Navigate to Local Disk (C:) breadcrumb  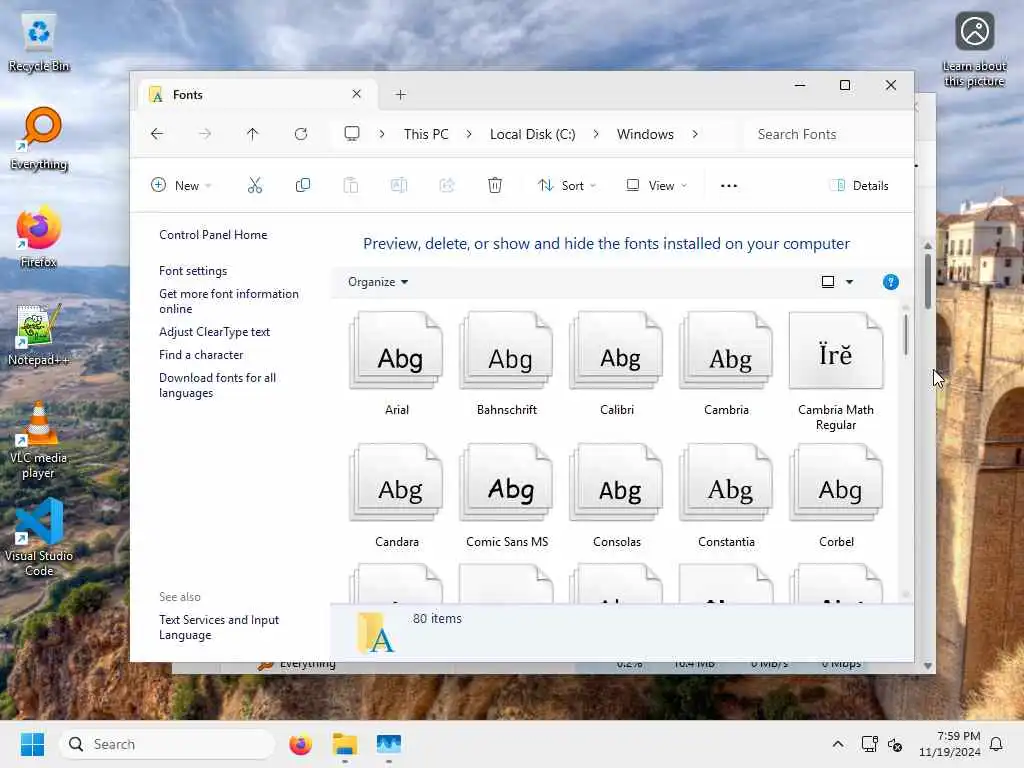coord(532,134)
